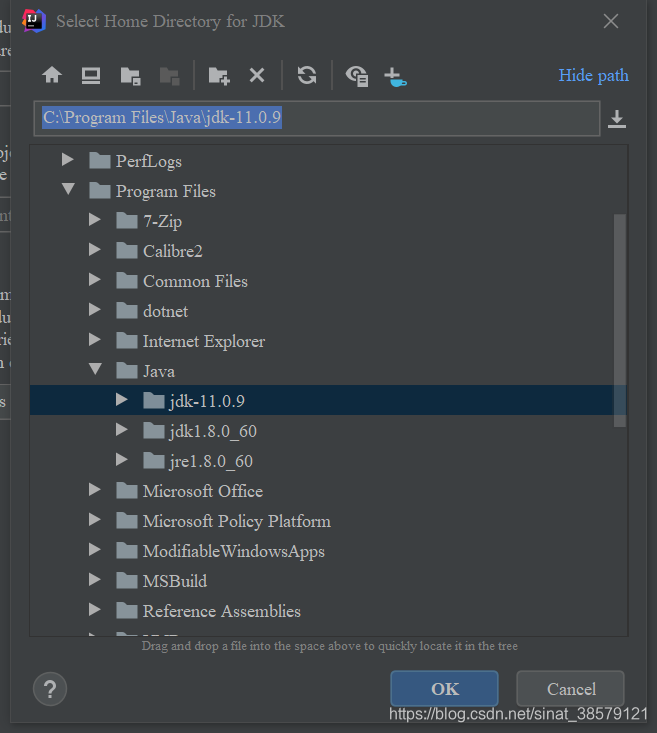Open help via question mark button
This screenshot has width=657, height=733.
coord(50,689)
